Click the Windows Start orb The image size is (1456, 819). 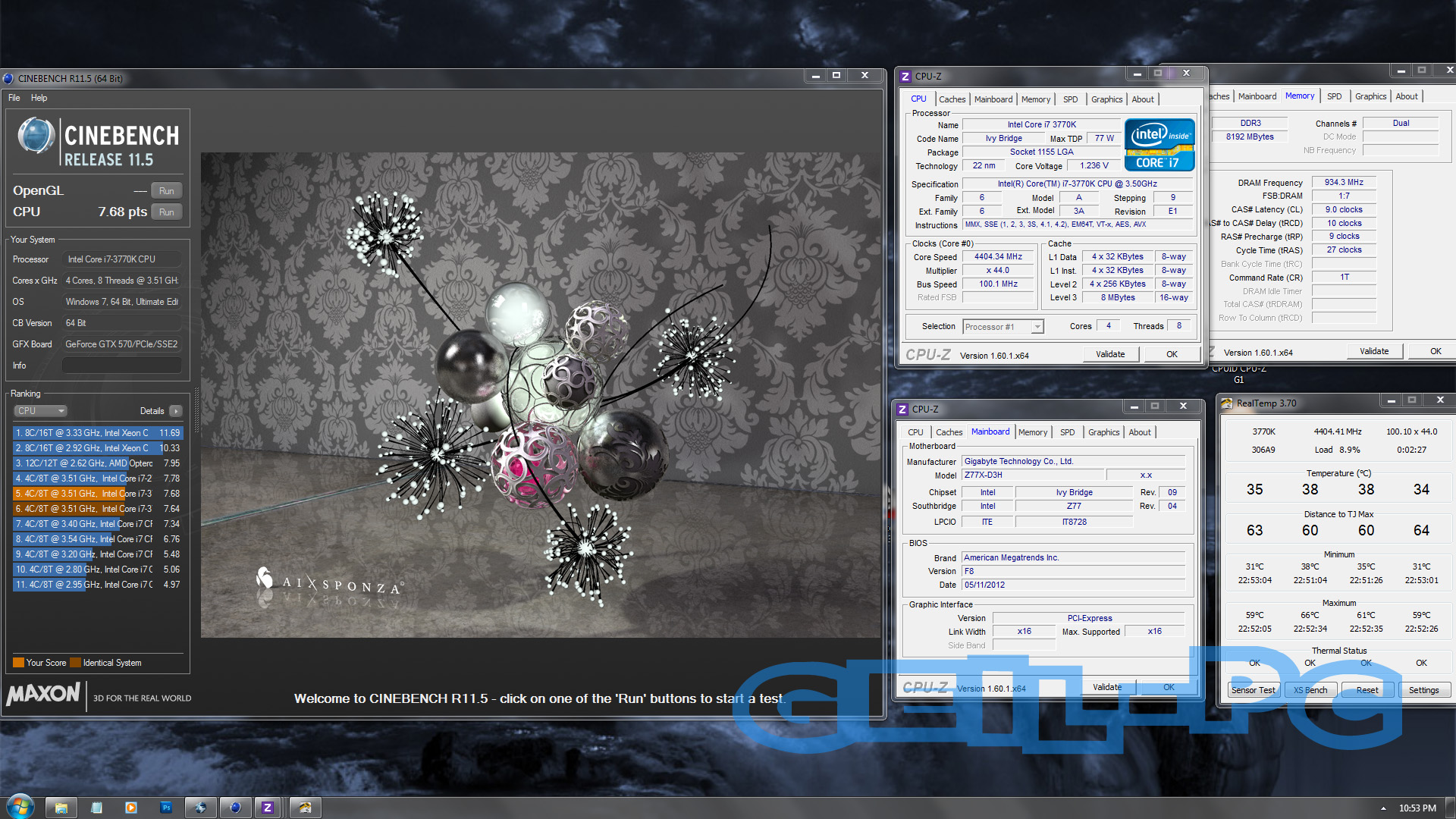20,806
